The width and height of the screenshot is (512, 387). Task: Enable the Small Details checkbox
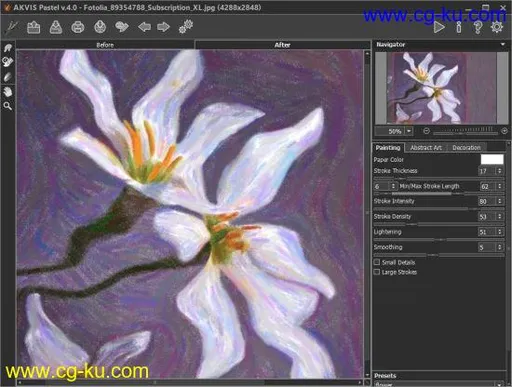[x=377, y=262]
